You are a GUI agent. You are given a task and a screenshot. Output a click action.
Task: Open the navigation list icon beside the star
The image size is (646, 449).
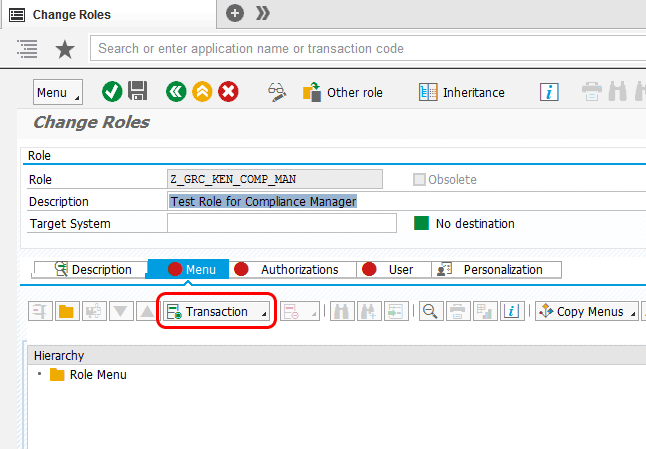click(x=27, y=49)
